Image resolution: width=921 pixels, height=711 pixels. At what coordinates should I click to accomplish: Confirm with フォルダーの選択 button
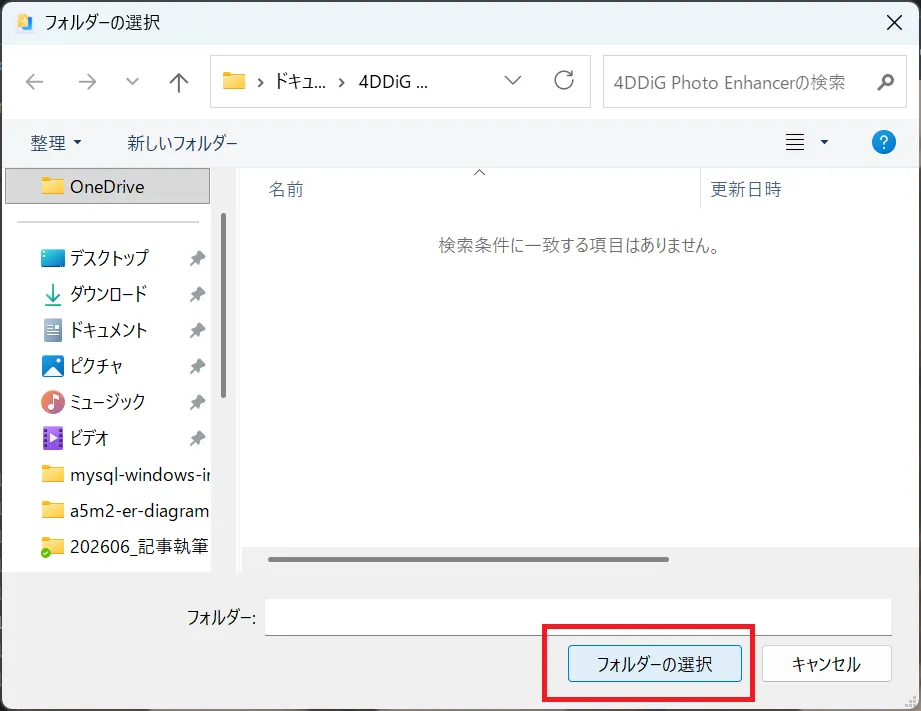click(655, 664)
